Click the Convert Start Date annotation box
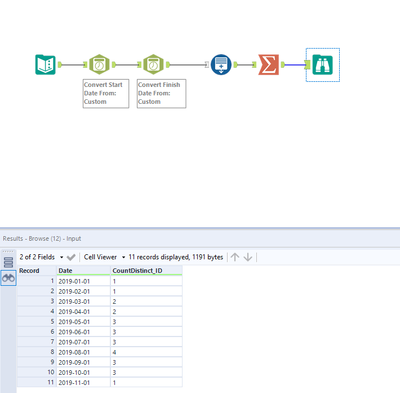The height and width of the screenshot is (393, 400). [x=106, y=93]
